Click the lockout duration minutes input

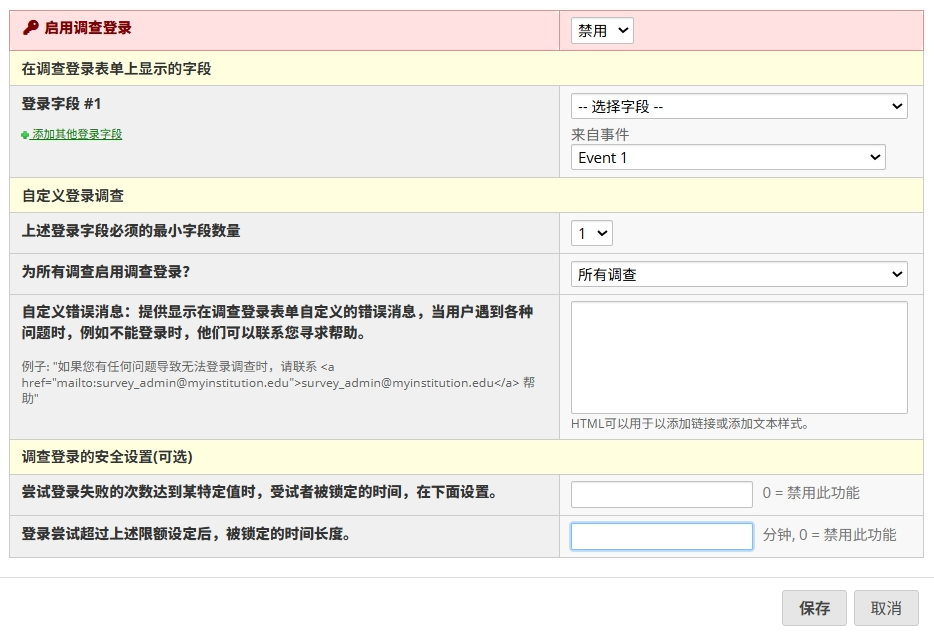tap(661, 536)
